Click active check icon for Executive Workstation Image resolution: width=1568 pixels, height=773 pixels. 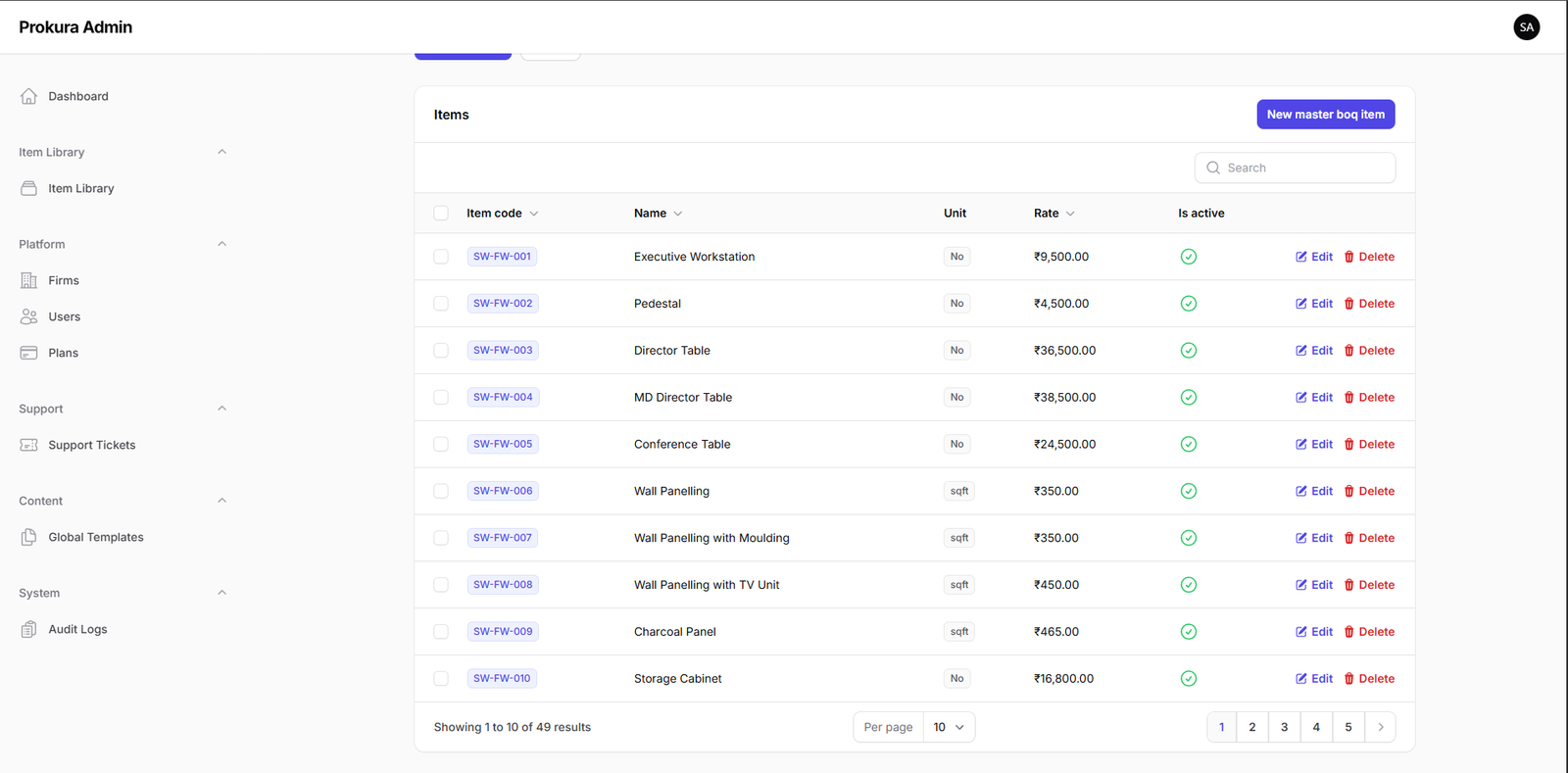[1189, 257]
